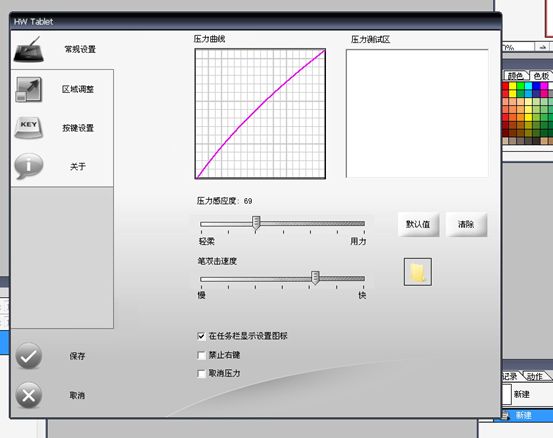Enable the 取消压力 checkbox
553x438 pixels.
[x=201, y=373]
